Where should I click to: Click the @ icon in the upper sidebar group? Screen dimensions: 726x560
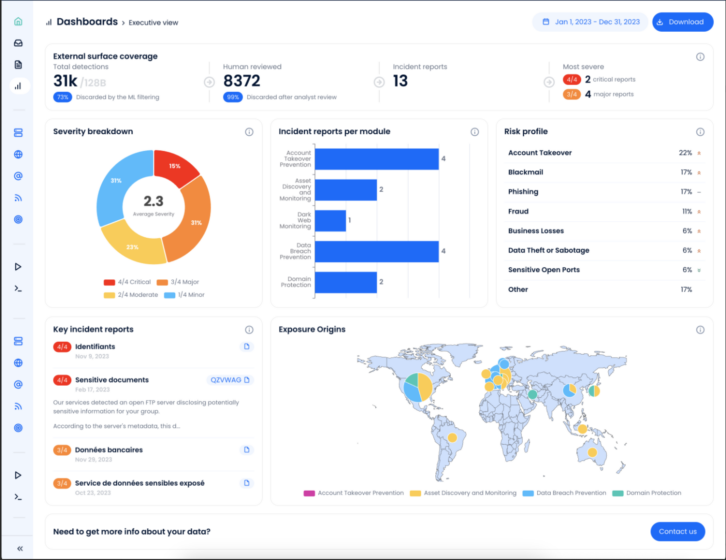(18, 176)
